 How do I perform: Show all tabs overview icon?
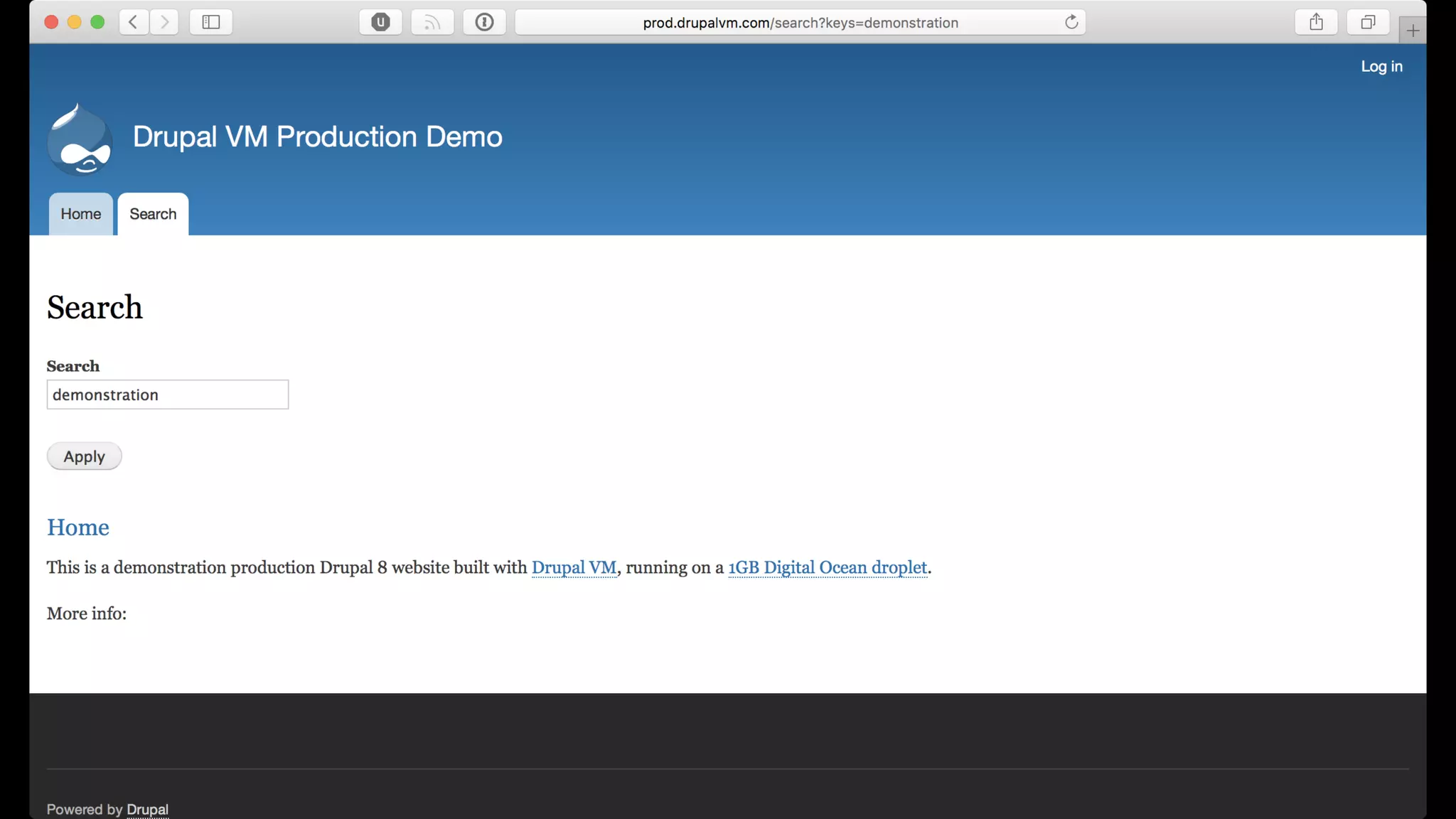coord(1368,22)
